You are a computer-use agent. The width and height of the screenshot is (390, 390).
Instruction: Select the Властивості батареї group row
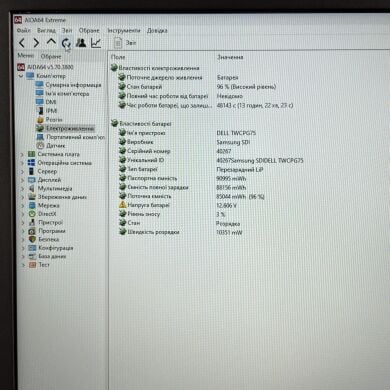[141, 124]
